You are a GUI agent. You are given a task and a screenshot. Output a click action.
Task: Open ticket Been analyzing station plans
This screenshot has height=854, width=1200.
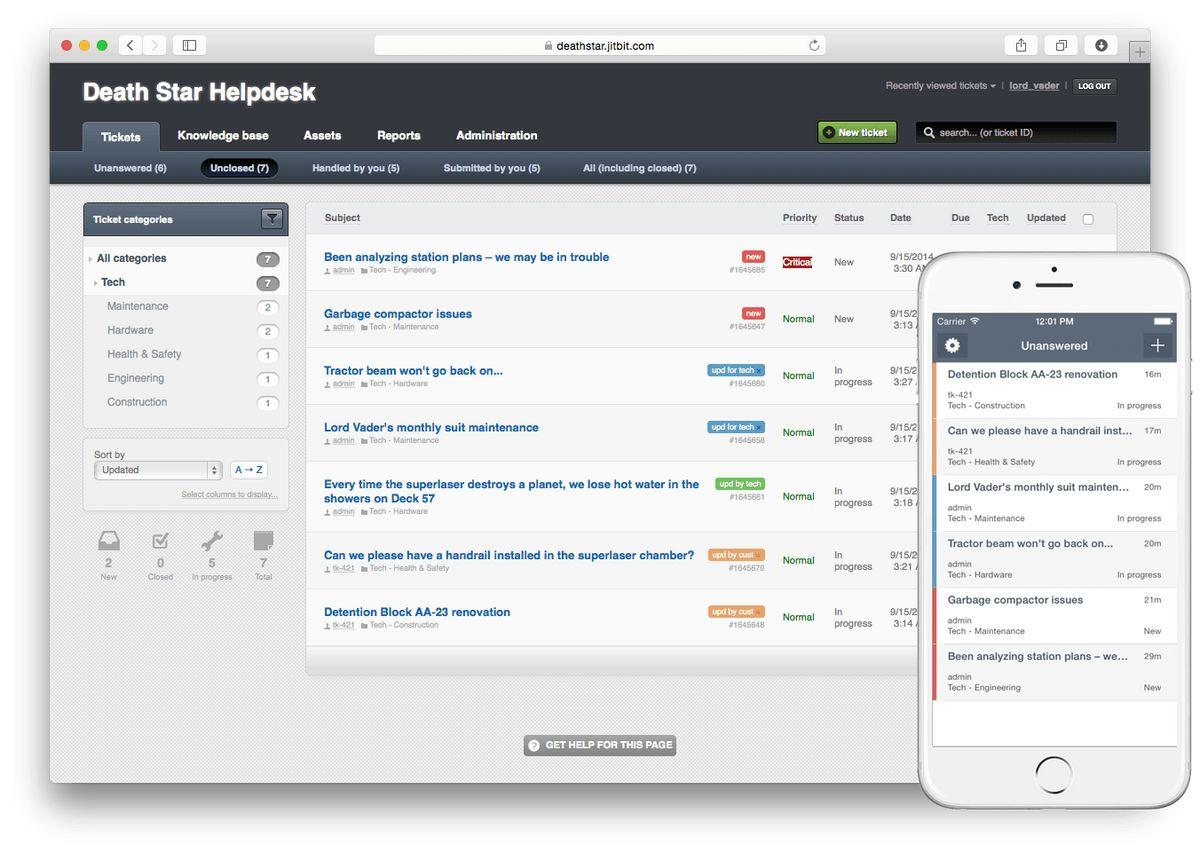point(466,257)
